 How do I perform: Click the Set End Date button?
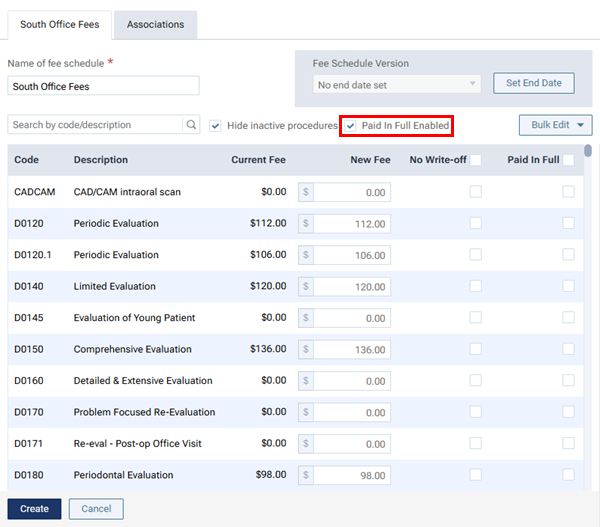coord(533,83)
